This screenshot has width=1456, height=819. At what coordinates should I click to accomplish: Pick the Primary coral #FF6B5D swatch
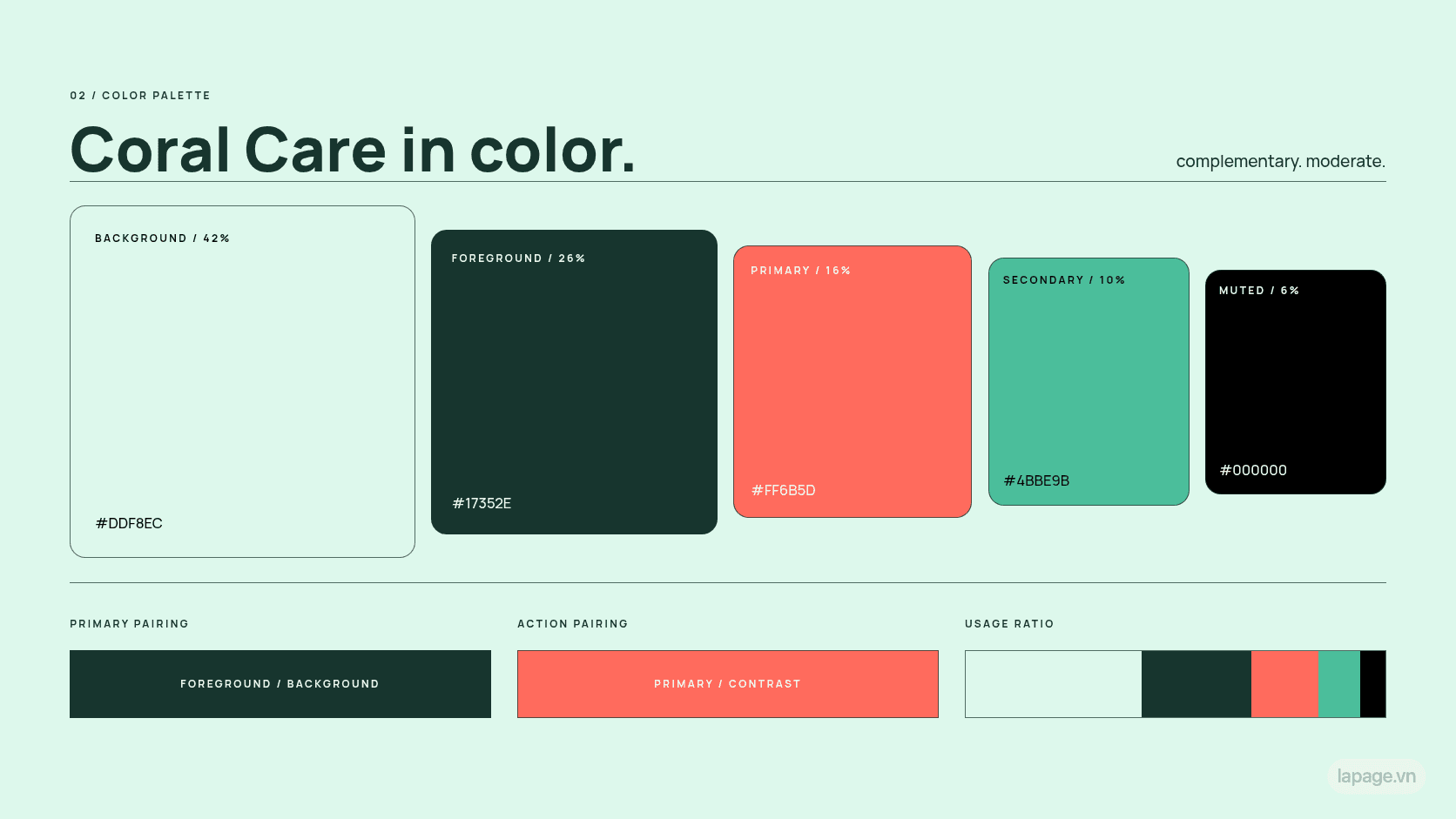[x=853, y=381]
